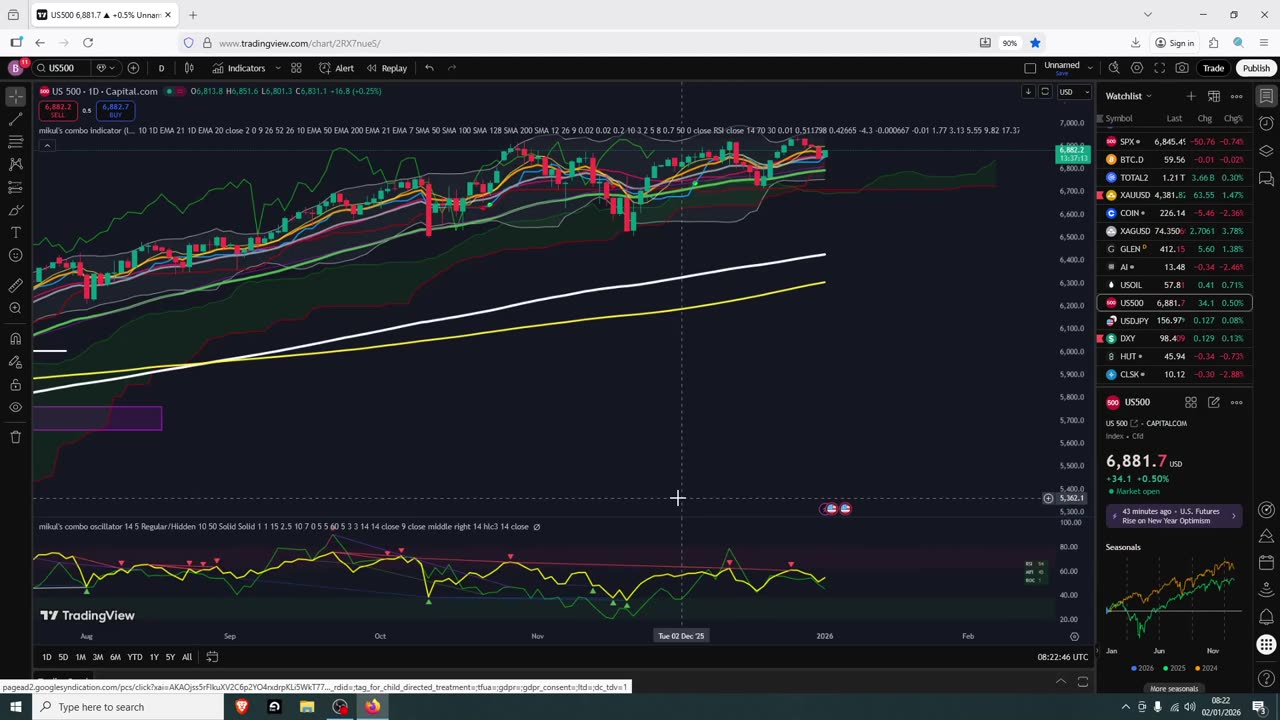The width and height of the screenshot is (1280, 720).
Task: Open the chats icon in right sidebar
Action: pyautogui.click(x=1266, y=179)
